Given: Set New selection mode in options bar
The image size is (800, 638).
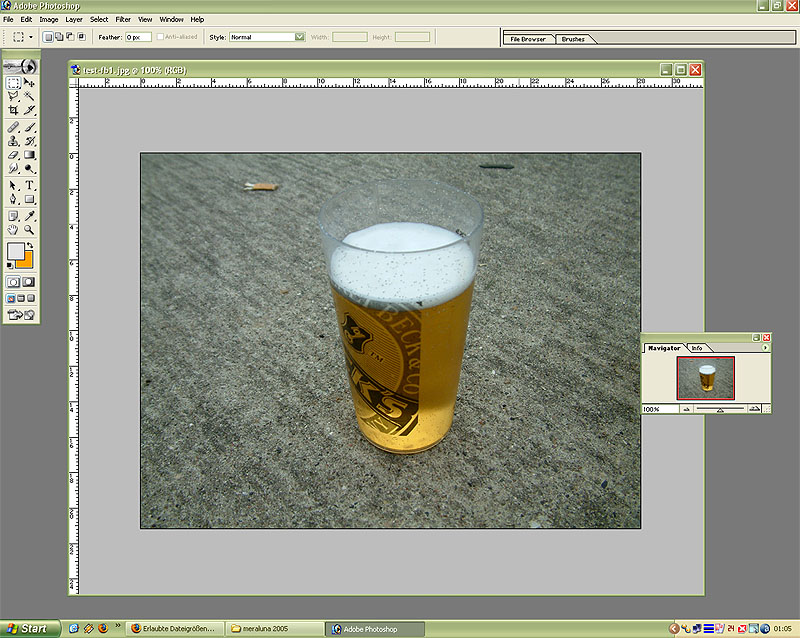Looking at the screenshot, I should coord(47,37).
